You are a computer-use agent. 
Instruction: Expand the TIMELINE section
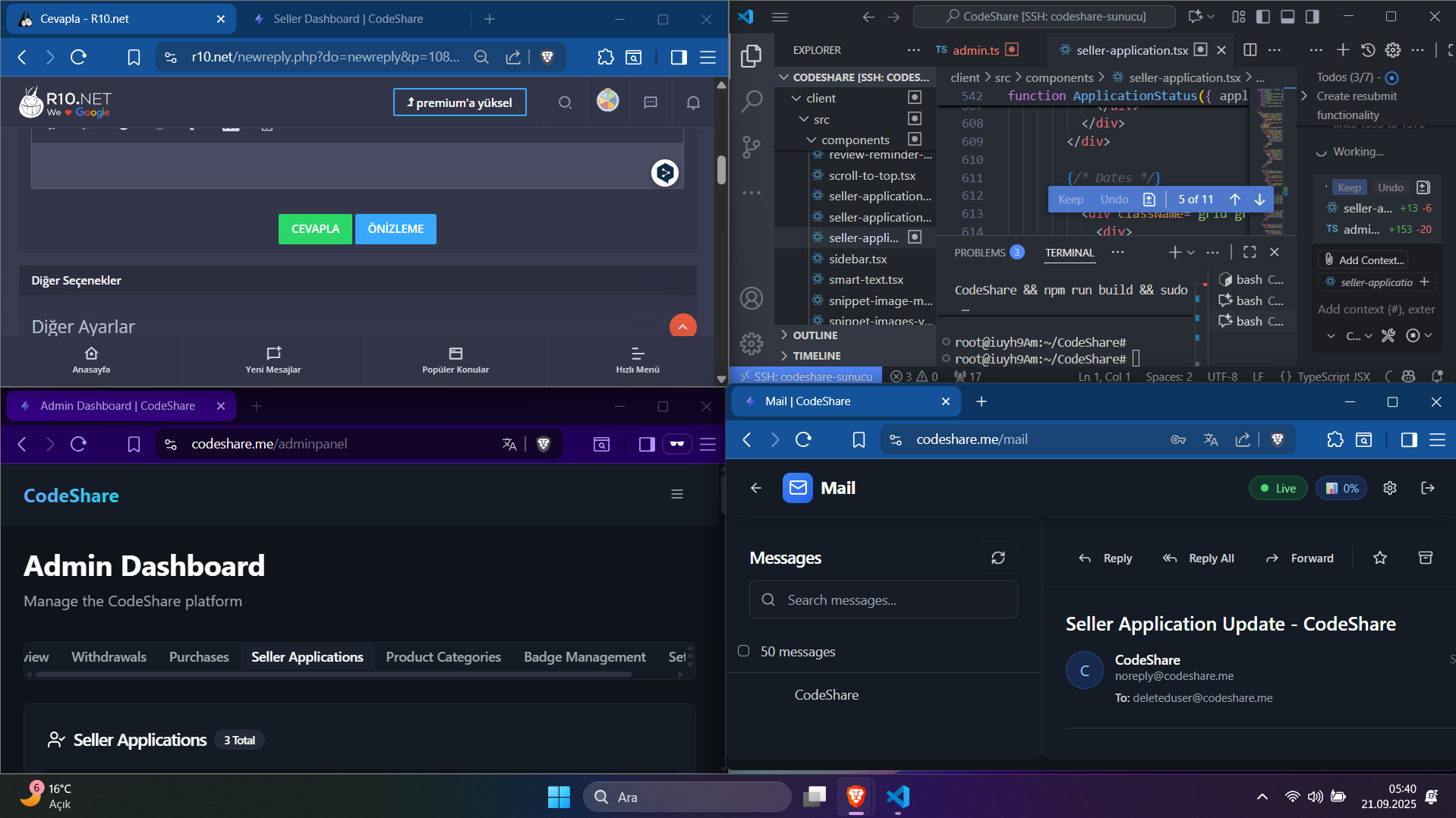[x=855, y=356]
